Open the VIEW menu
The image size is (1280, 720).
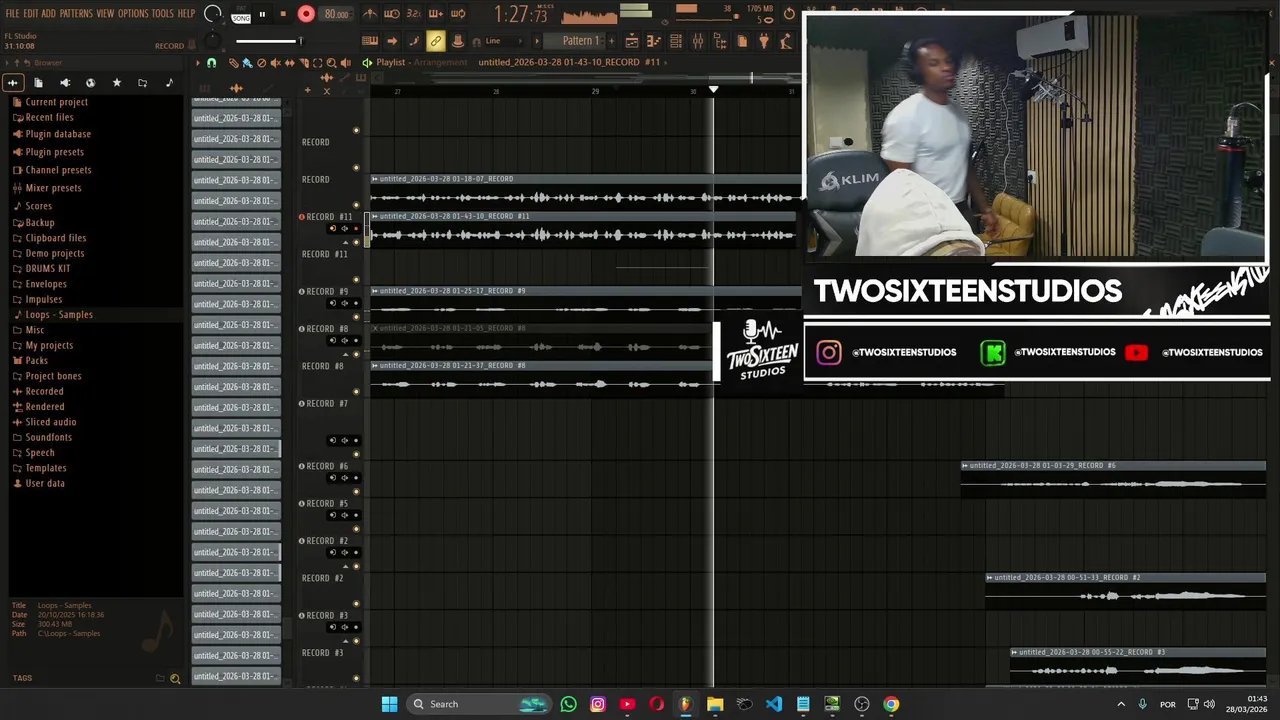pyautogui.click(x=105, y=13)
